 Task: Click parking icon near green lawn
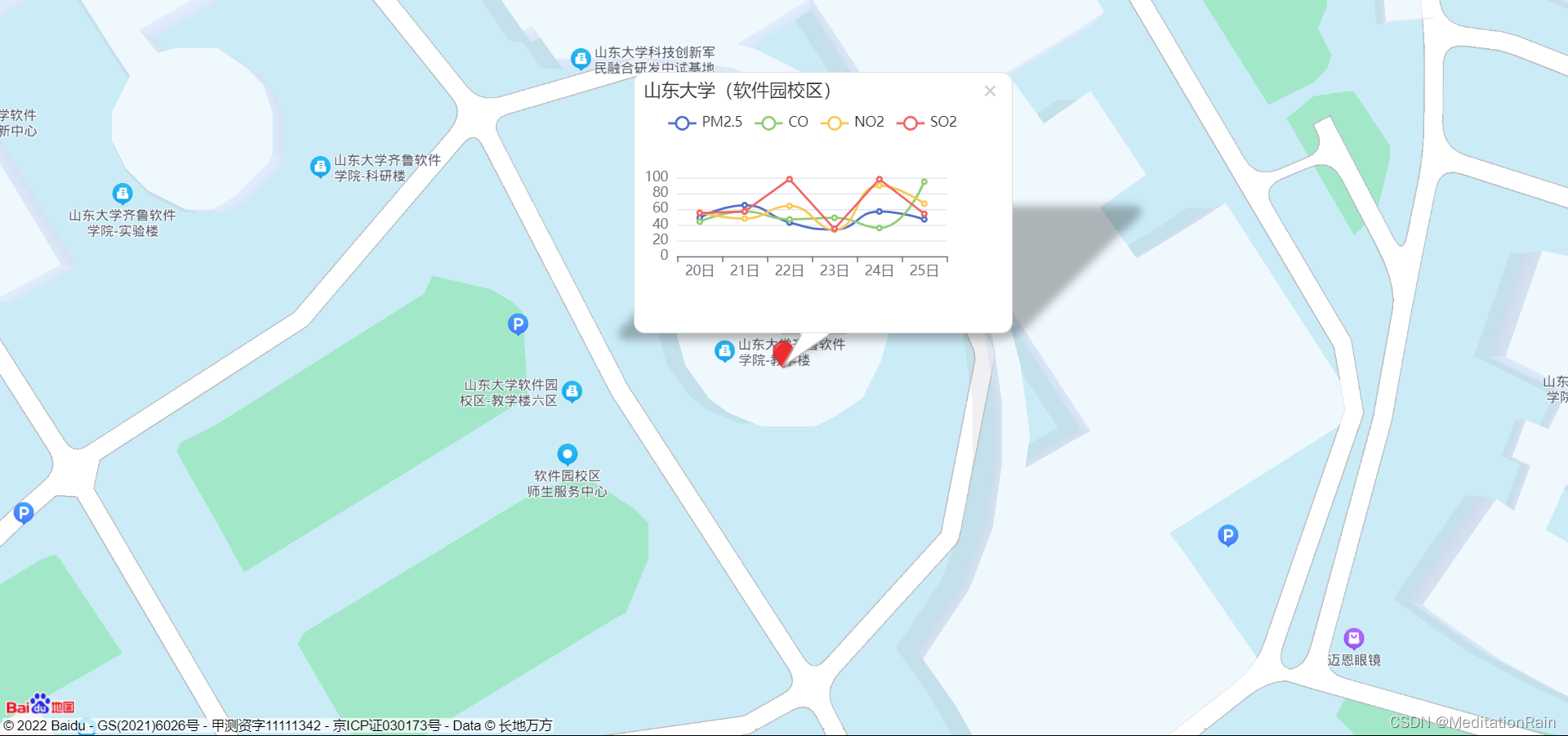click(x=518, y=324)
